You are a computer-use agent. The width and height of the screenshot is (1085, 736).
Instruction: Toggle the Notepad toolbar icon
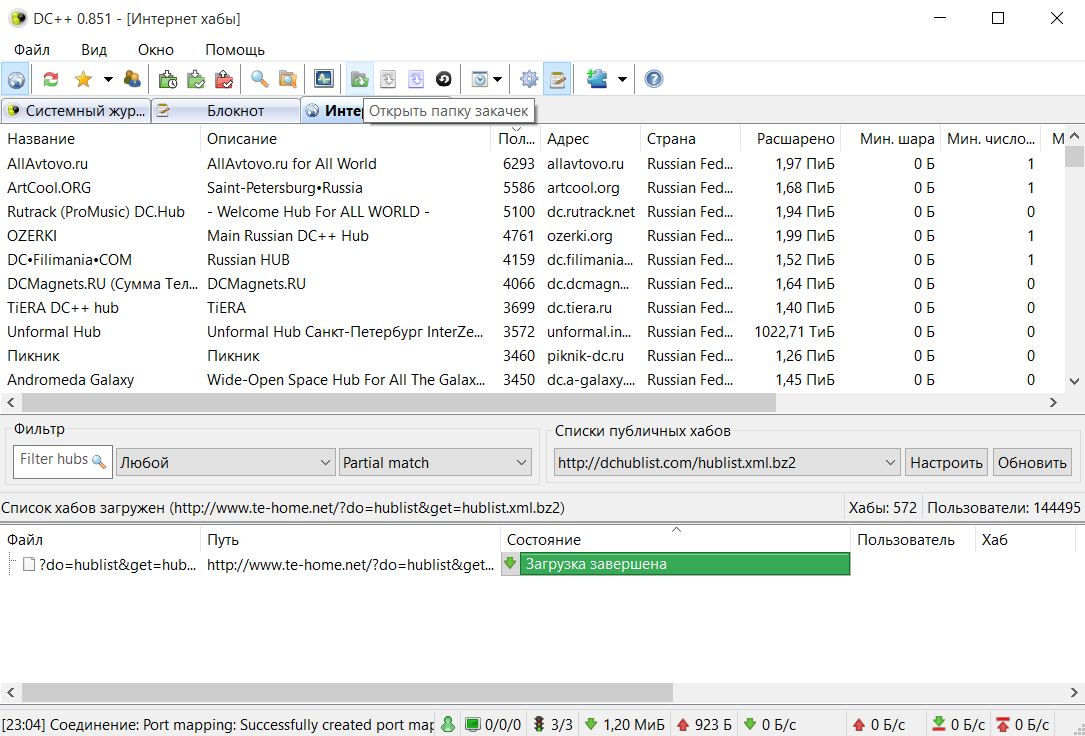click(x=557, y=80)
